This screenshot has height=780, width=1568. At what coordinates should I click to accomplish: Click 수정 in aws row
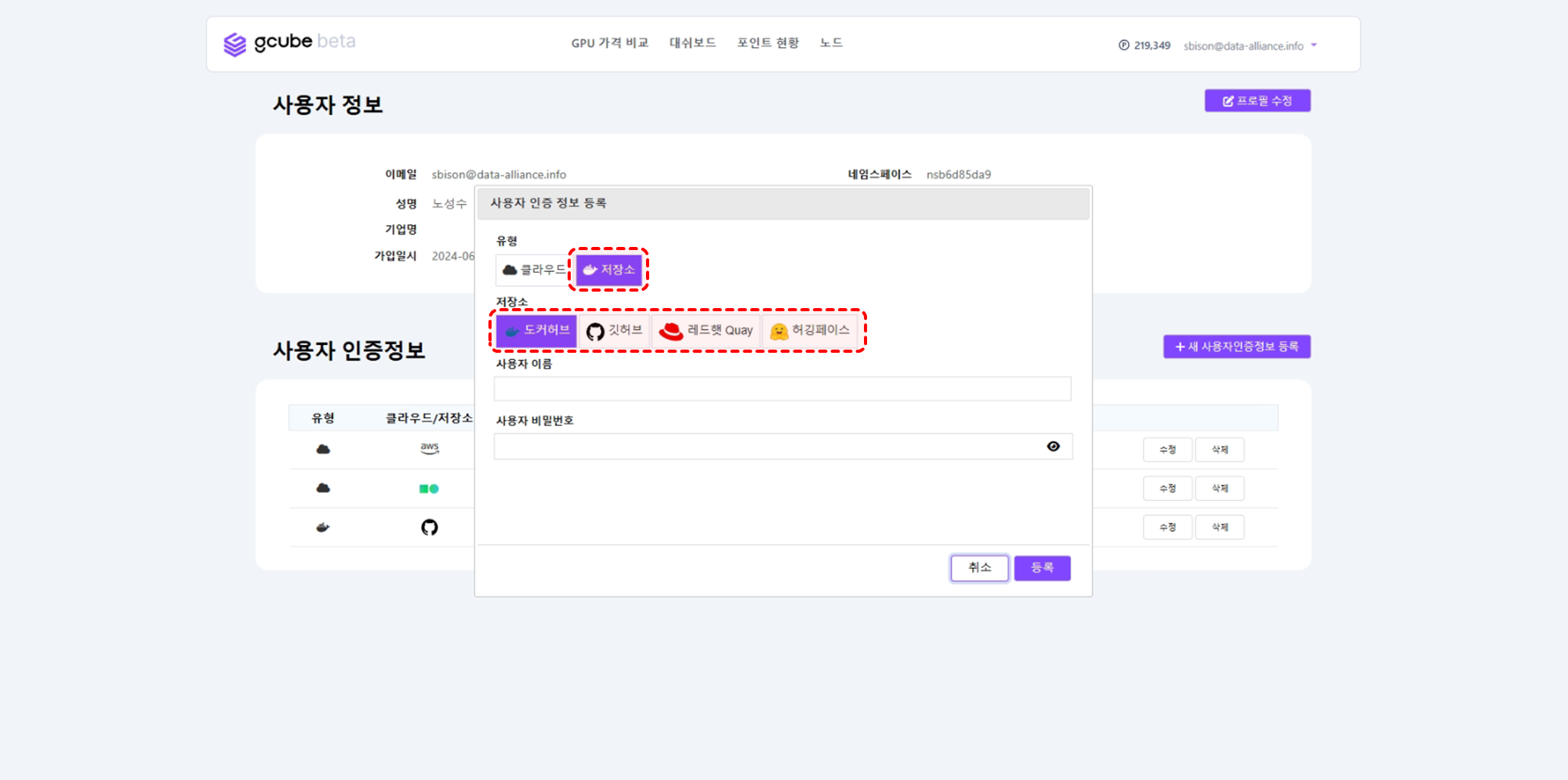[1167, 449]
